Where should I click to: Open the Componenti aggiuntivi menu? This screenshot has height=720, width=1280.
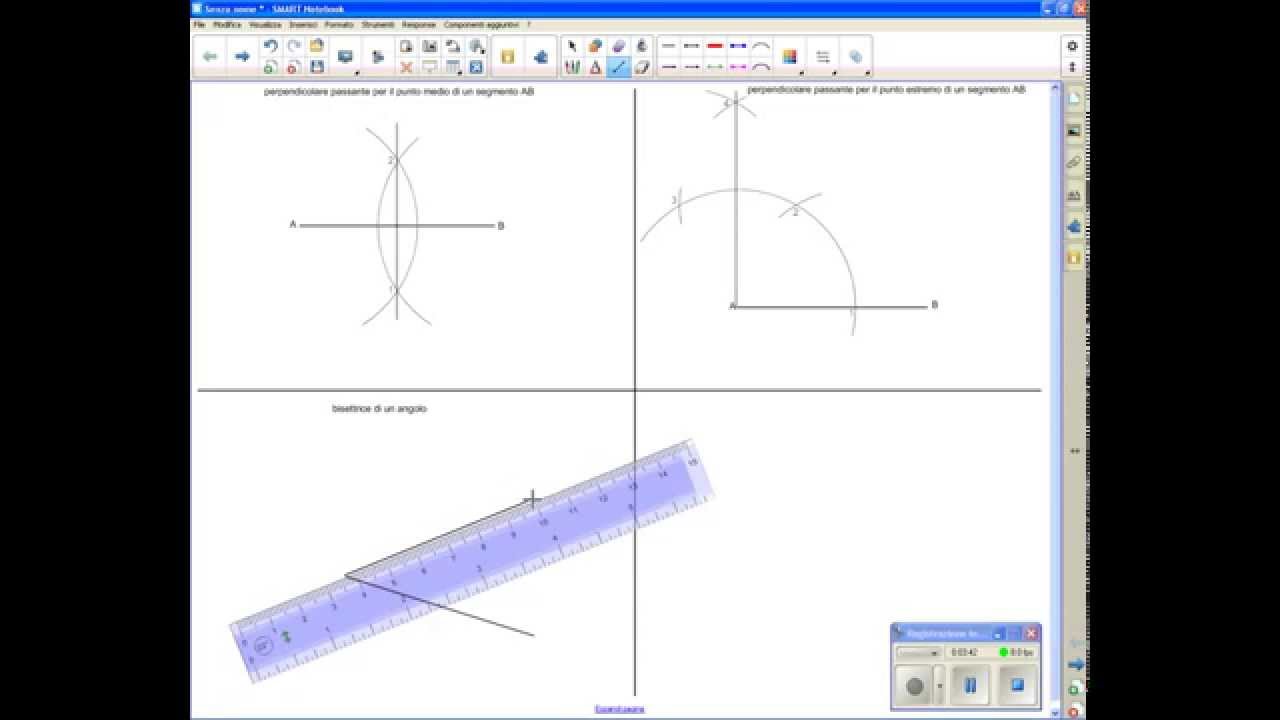tap(482, 24)
